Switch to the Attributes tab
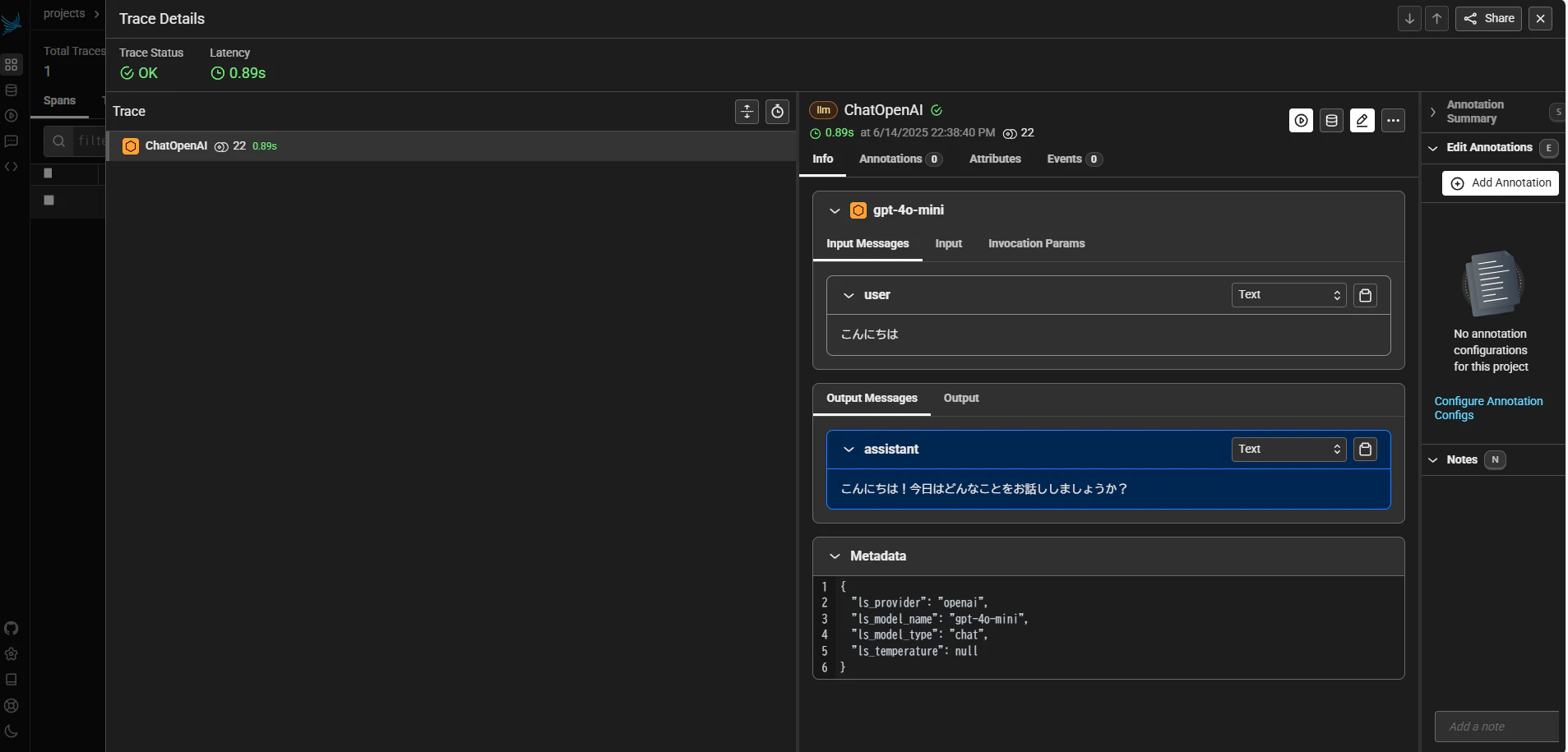1568x752 pixels. pos(995,159)
